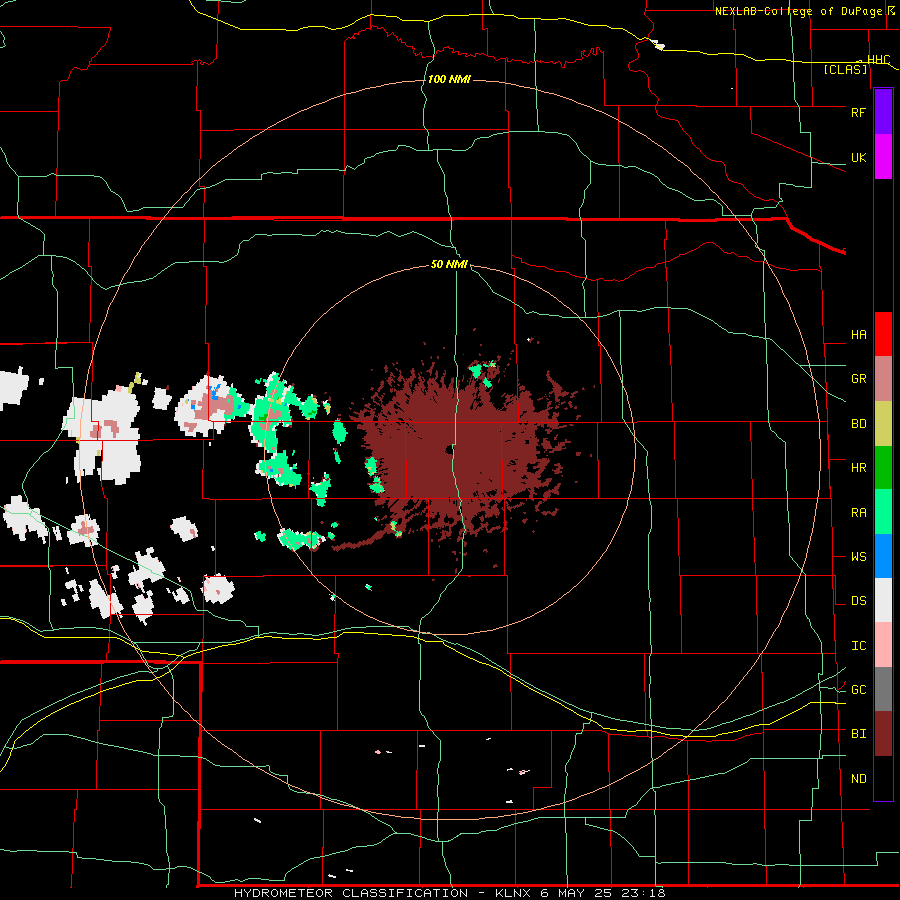Viewport: 900px width, 900px height.
Task: Click the purple RF legend color swatch
Action: [x=883, y=112]
